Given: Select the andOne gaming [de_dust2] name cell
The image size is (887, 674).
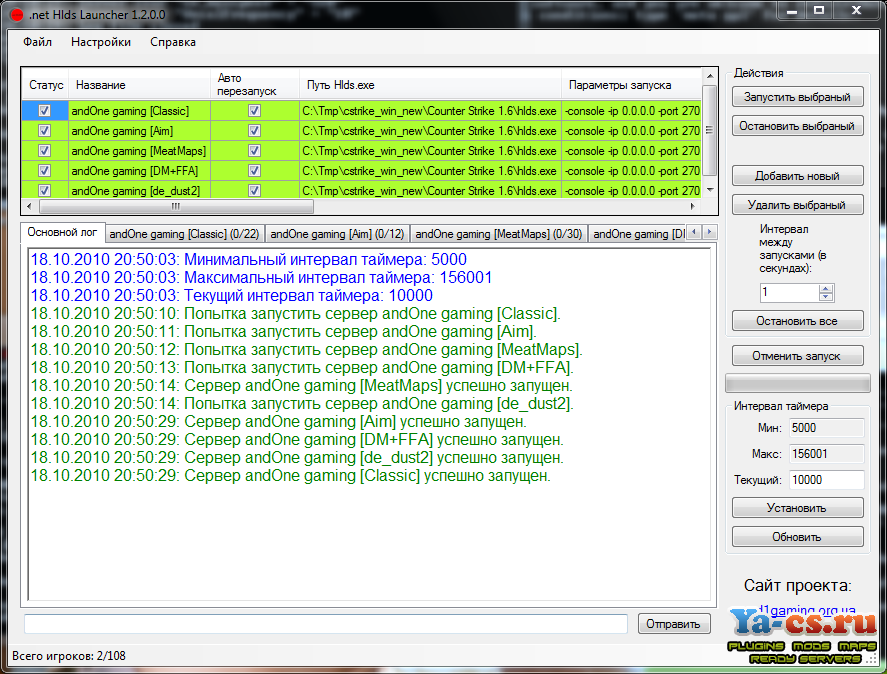Looking at the screenshot, I should [140, 190].
